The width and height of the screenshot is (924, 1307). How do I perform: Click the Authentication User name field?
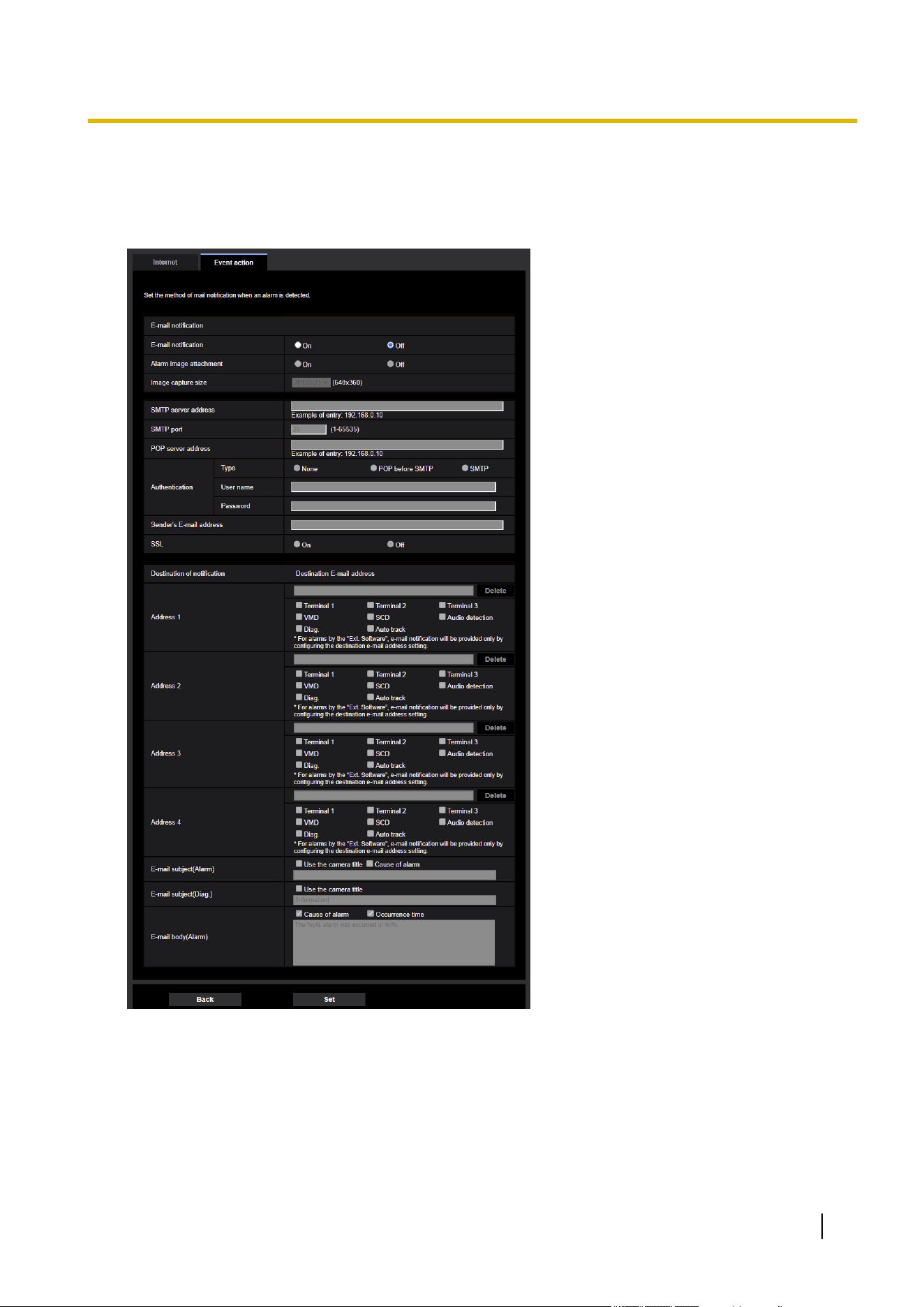(x=394, y=487)
